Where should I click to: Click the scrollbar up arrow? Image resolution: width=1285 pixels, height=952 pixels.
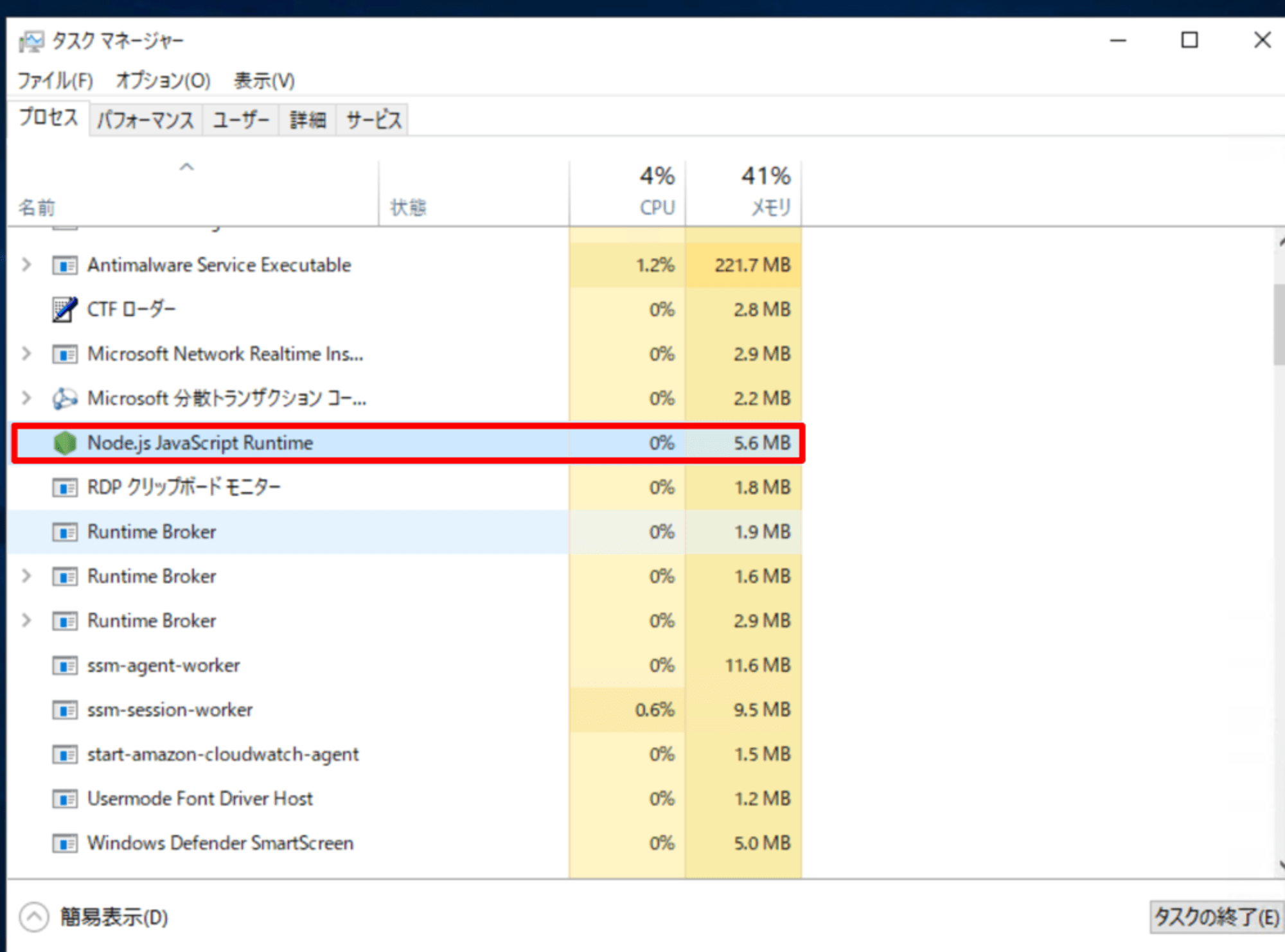(x=1281, y=242)
